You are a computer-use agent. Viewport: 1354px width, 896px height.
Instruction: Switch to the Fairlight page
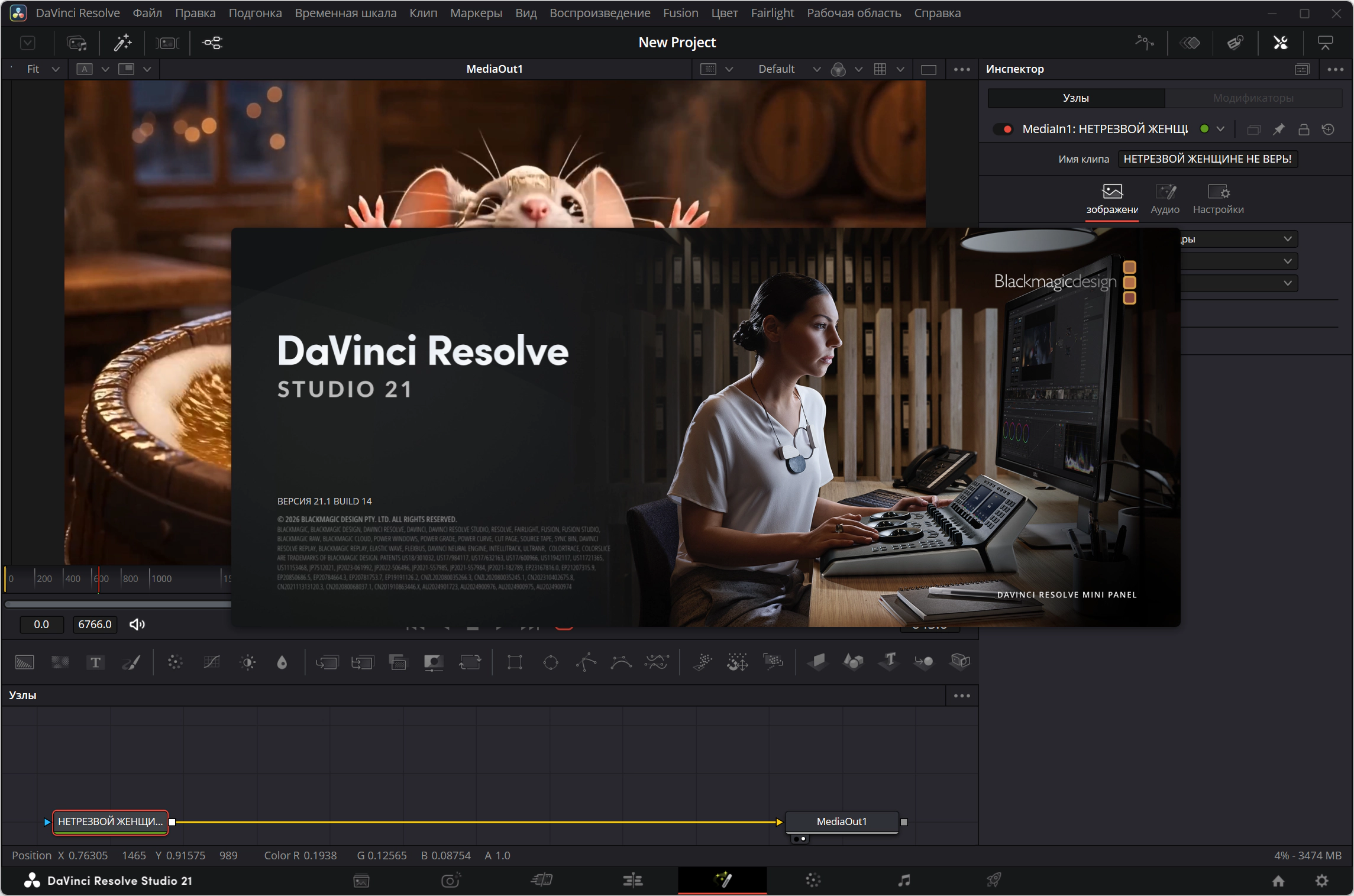coord(904,880)
